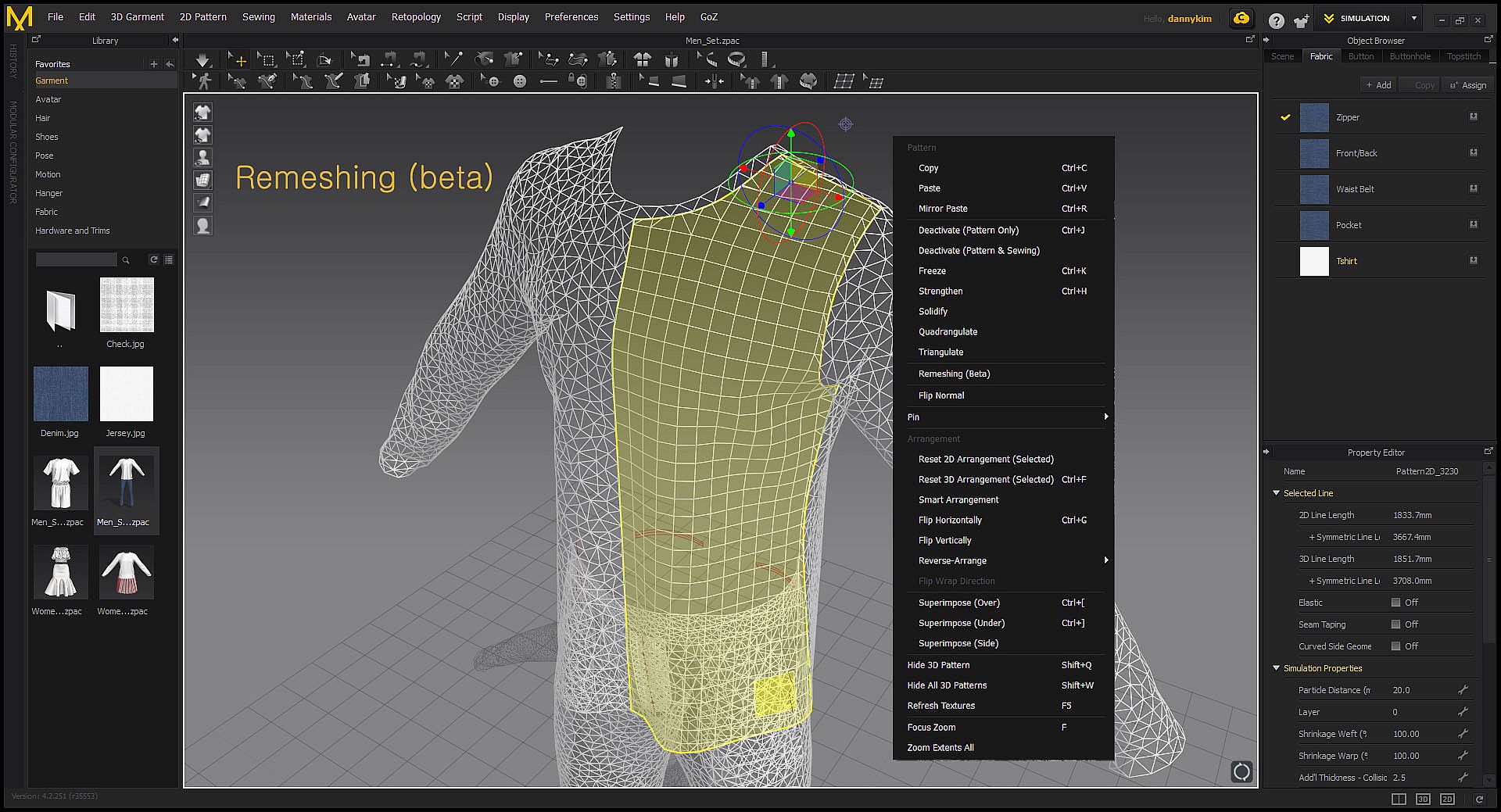Click the walking avatar toolbar icon
Screen dimensions: 1501x812
[x=203, y=81]
